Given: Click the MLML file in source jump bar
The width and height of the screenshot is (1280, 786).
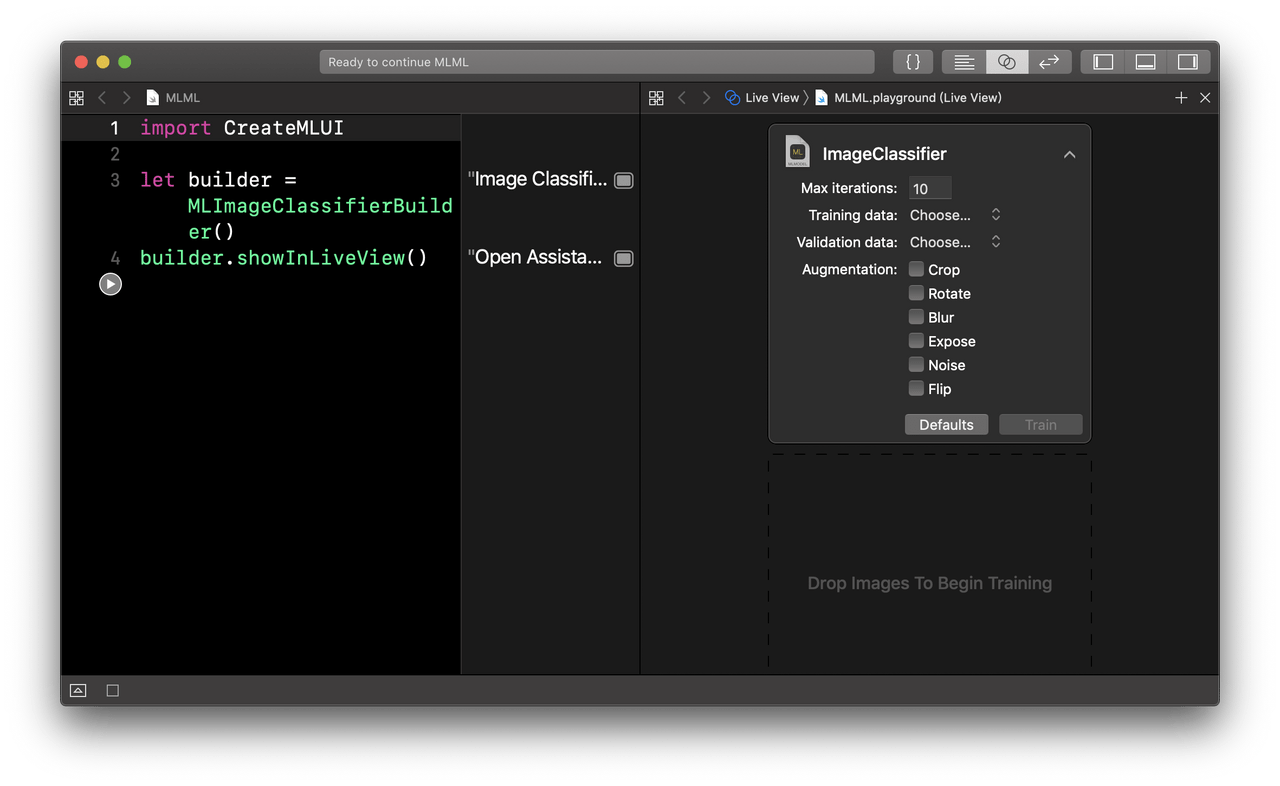Looking at the screenshot, I should tap(173, 98).
